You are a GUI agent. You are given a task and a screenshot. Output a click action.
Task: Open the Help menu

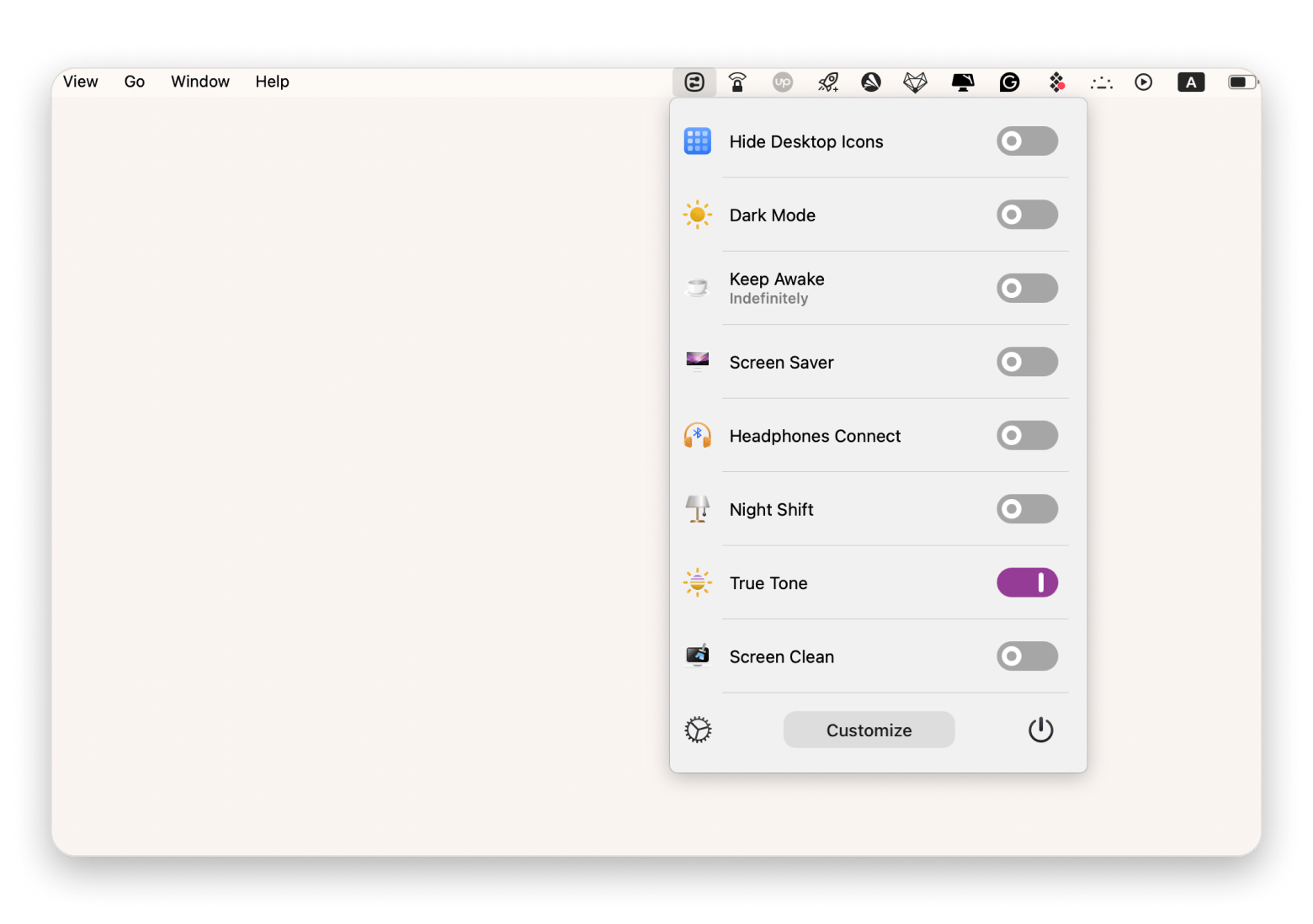[x=272, y=81]
